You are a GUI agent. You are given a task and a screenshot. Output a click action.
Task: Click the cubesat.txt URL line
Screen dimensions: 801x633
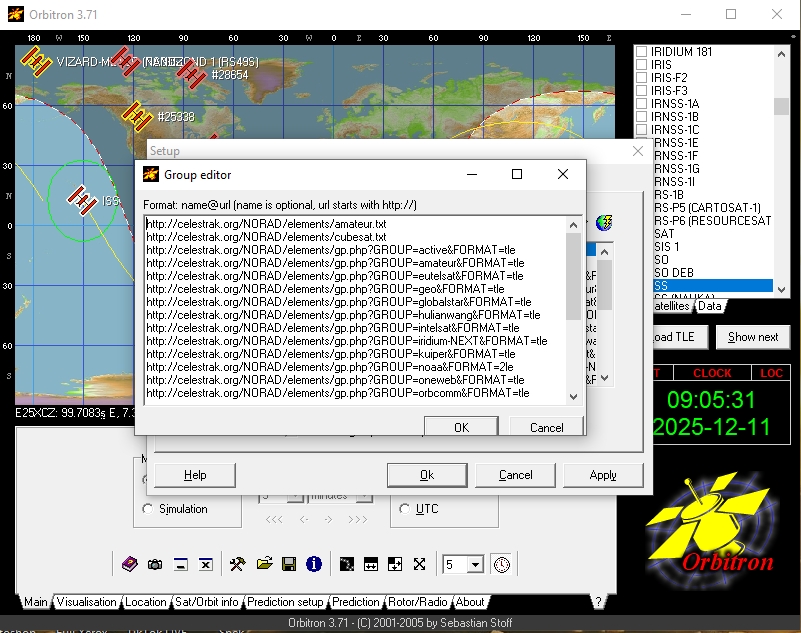coord(266,237)
